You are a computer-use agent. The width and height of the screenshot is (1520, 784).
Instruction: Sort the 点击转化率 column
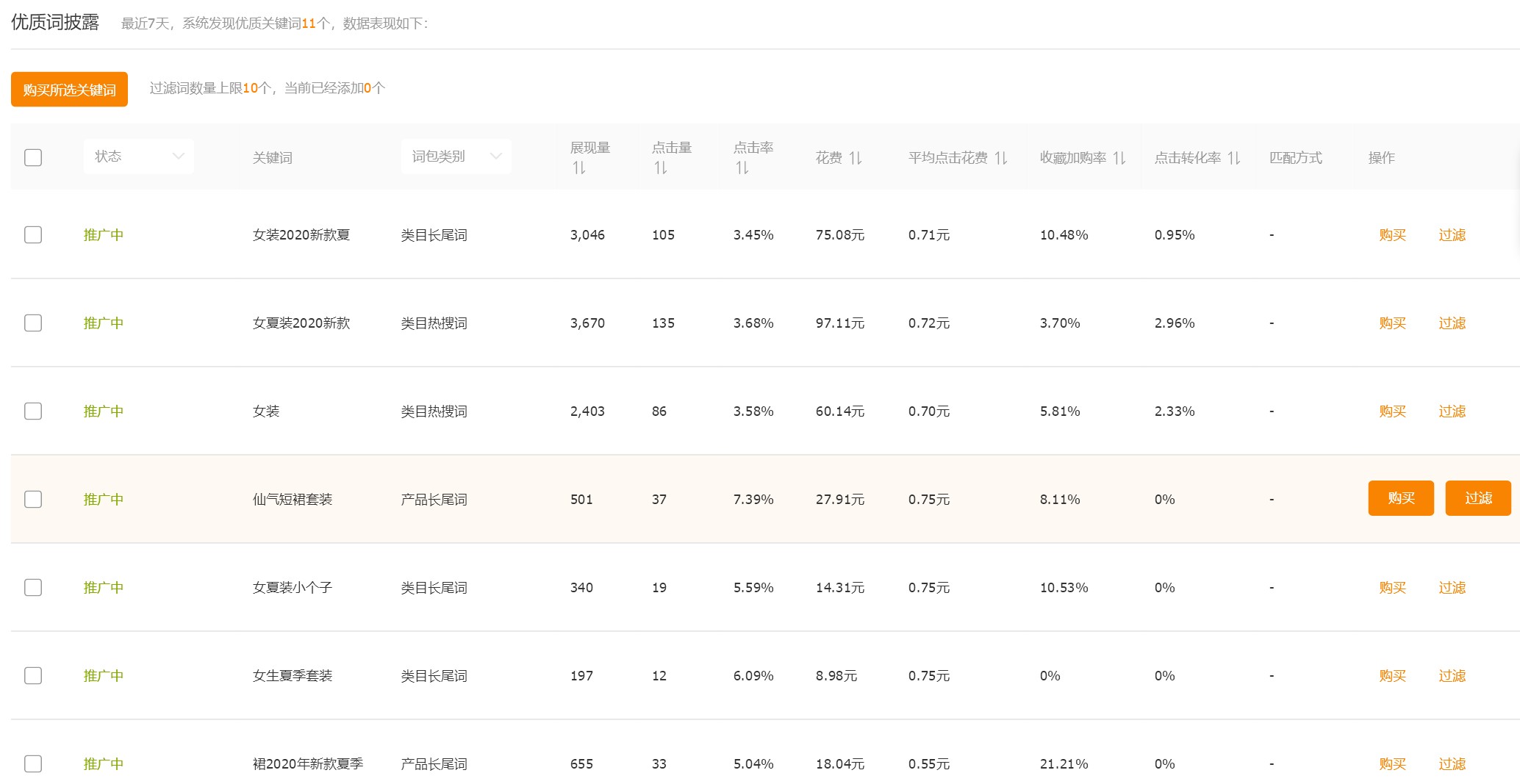(x=1235, y=157)
